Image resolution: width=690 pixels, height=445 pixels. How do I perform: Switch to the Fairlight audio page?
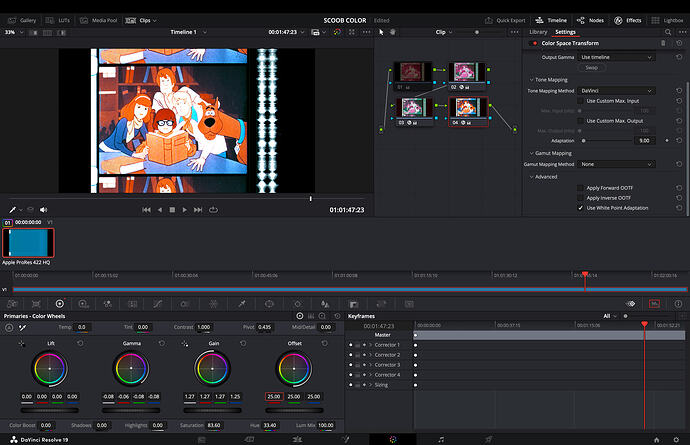[441, 438]
